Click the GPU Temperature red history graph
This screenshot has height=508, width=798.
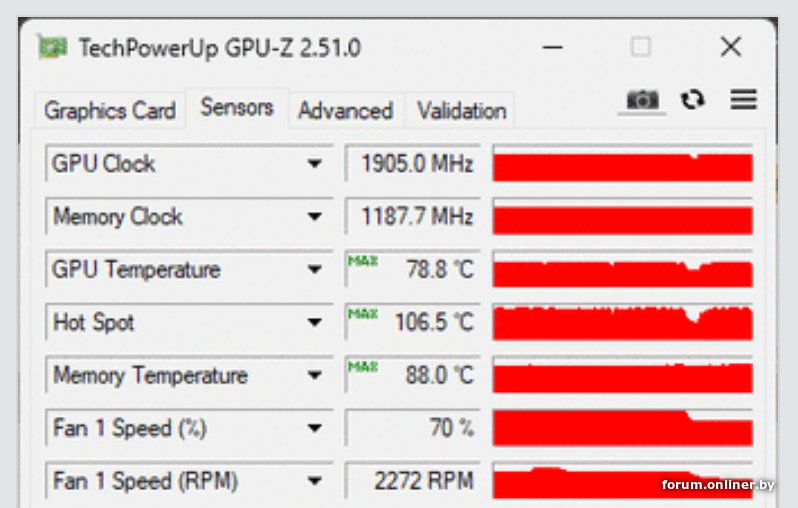click(x=623, y=269)
